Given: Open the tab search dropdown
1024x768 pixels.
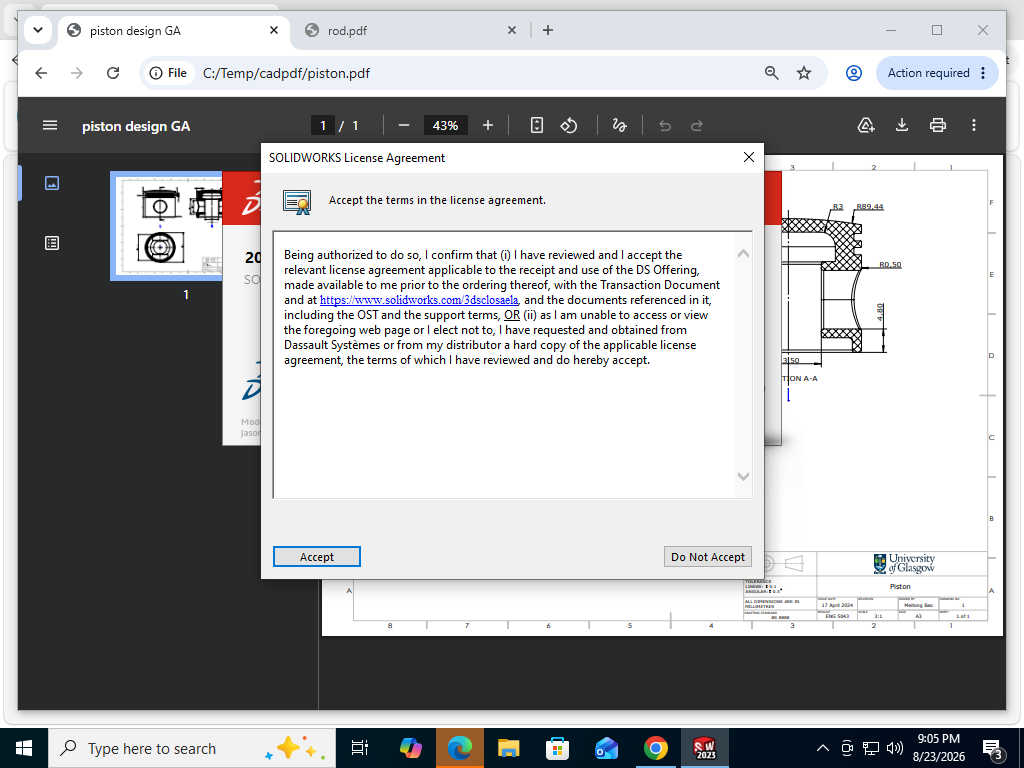Looking at the screenshot, I should click(38, 30).
